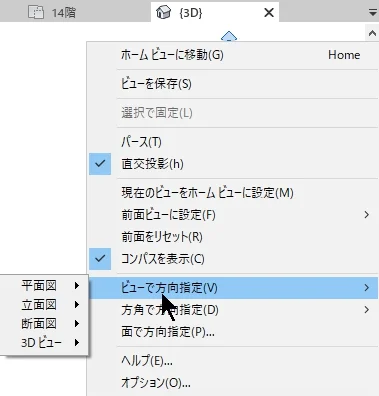
Task: Open the tab list dropdown arrow
Action: (x=372, y=13)
